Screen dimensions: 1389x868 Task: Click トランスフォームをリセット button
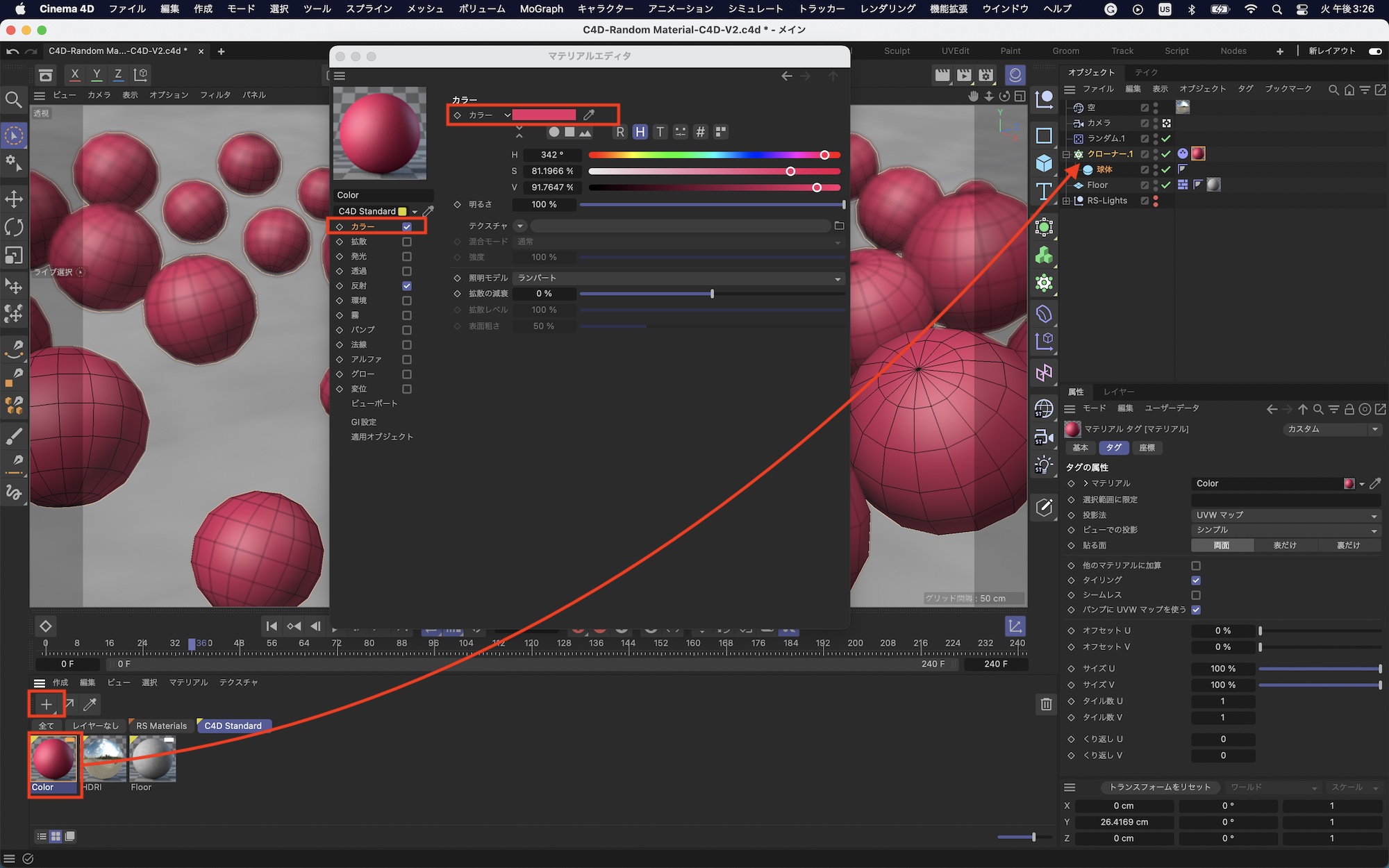(x=1159, y=787)
